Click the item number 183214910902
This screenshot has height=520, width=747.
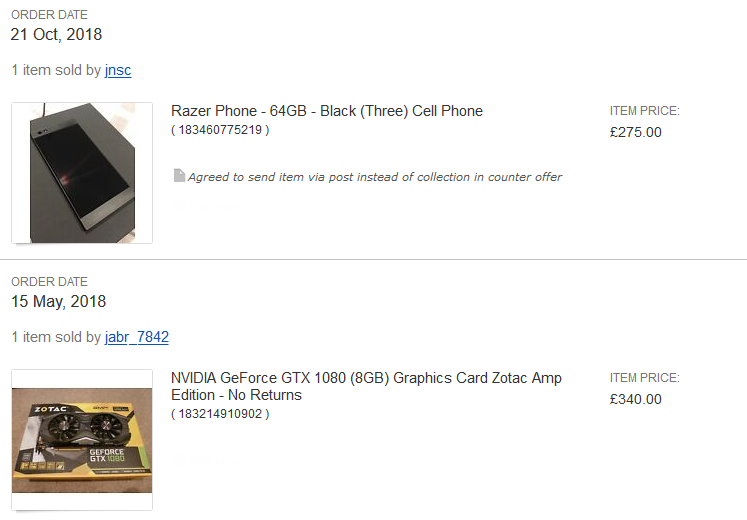tap(220, 414)
